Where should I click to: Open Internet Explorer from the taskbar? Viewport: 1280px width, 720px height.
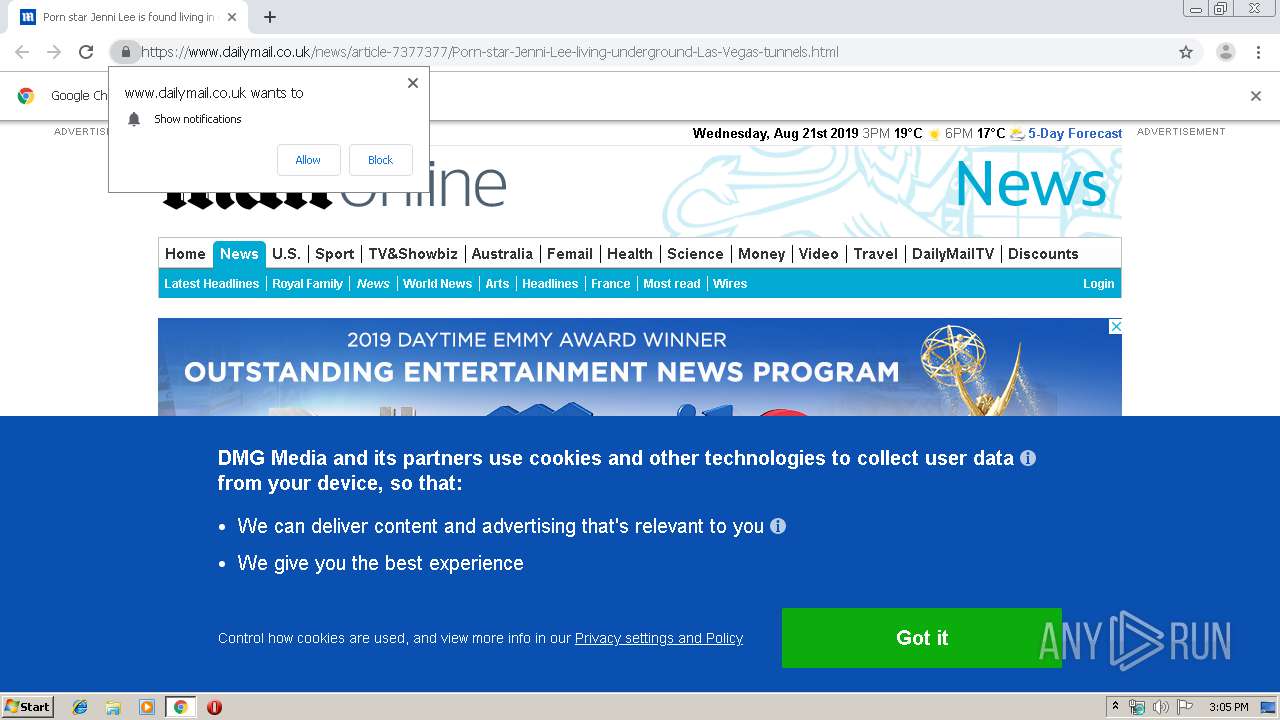[80, 707]
